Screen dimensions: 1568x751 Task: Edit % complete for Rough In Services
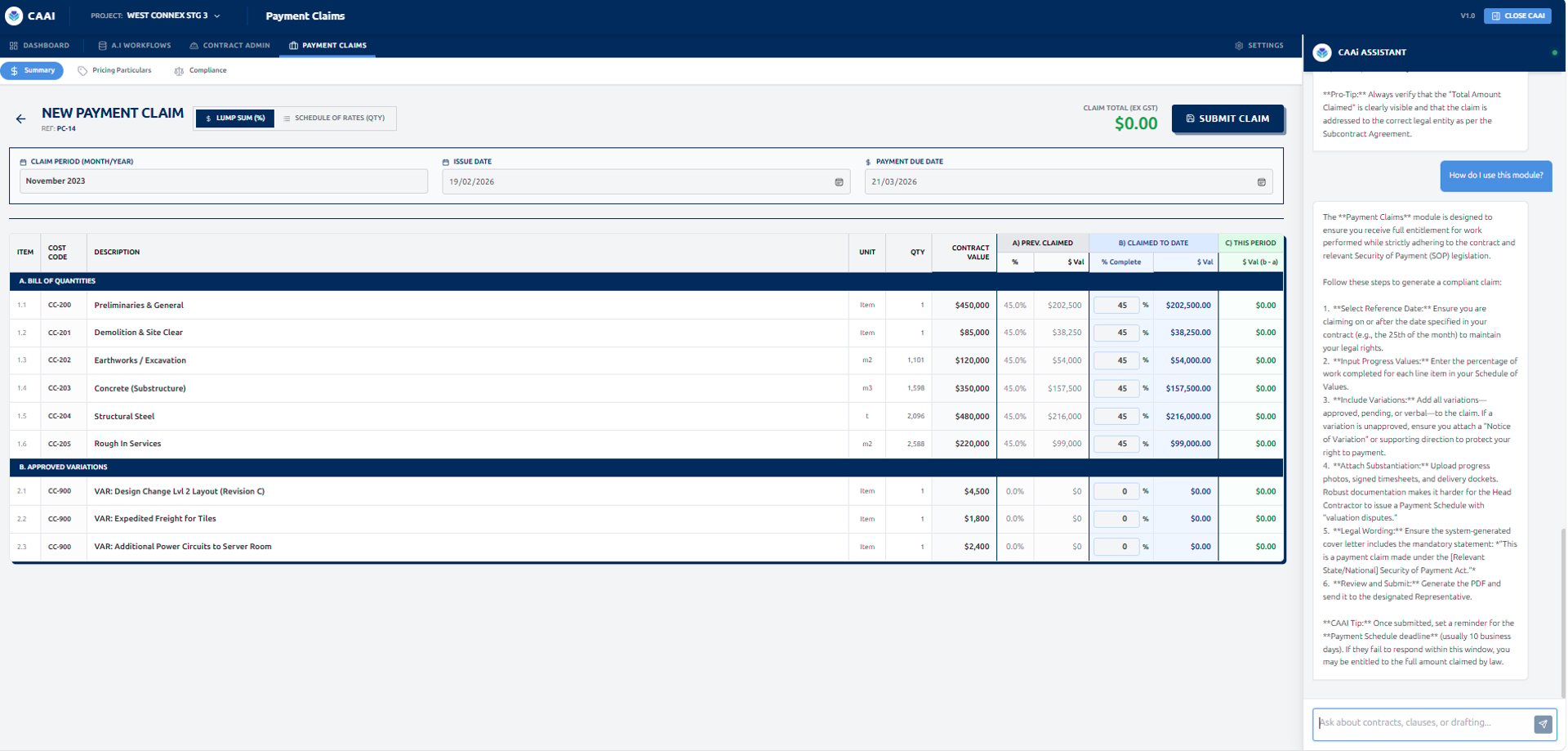pyautogui.click(x=1116, y=444)
